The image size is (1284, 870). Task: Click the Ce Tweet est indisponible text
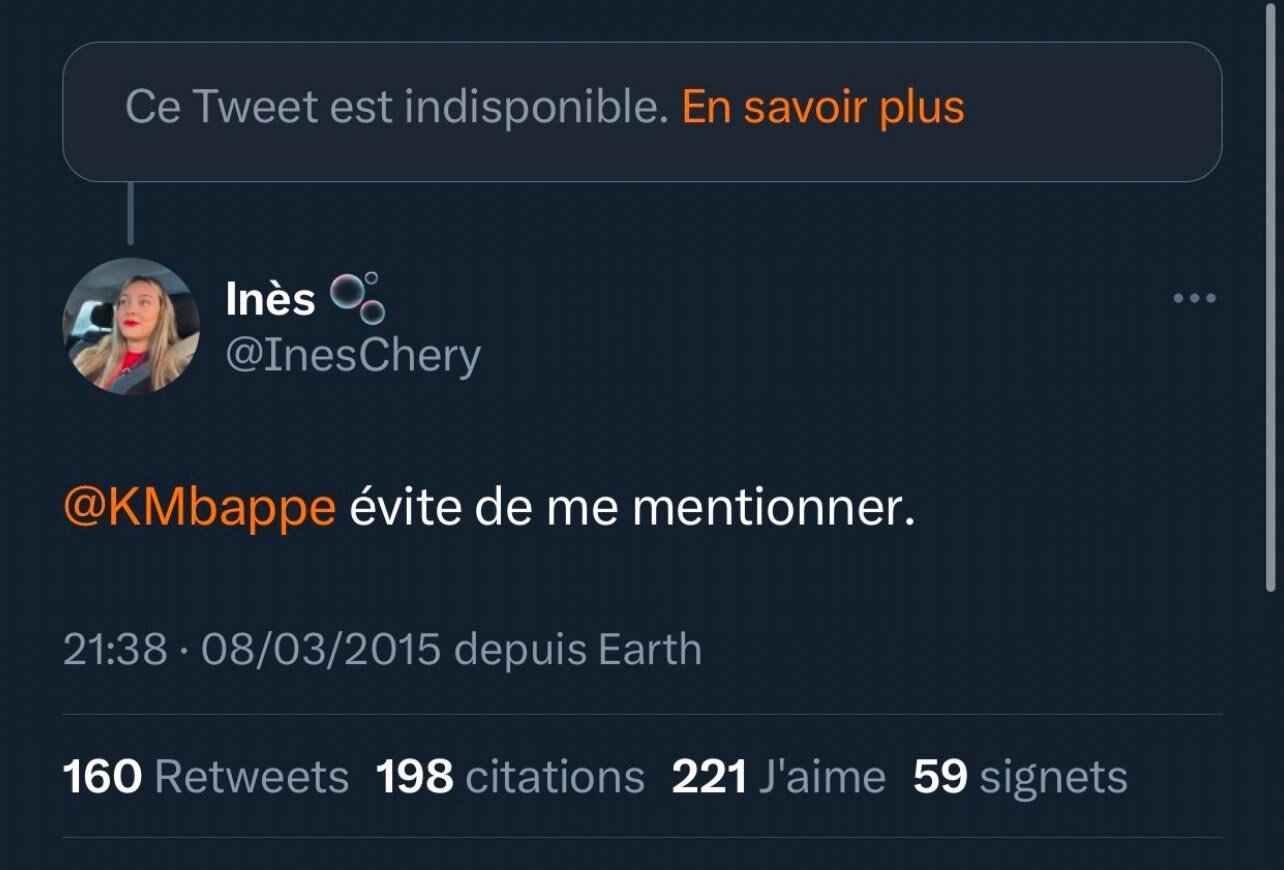point(396,108)
